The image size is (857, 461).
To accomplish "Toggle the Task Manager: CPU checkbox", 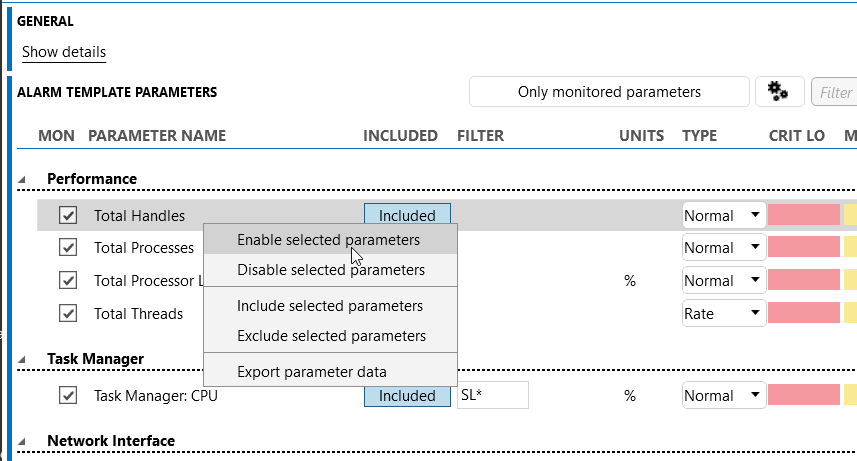I will (68, 395).
